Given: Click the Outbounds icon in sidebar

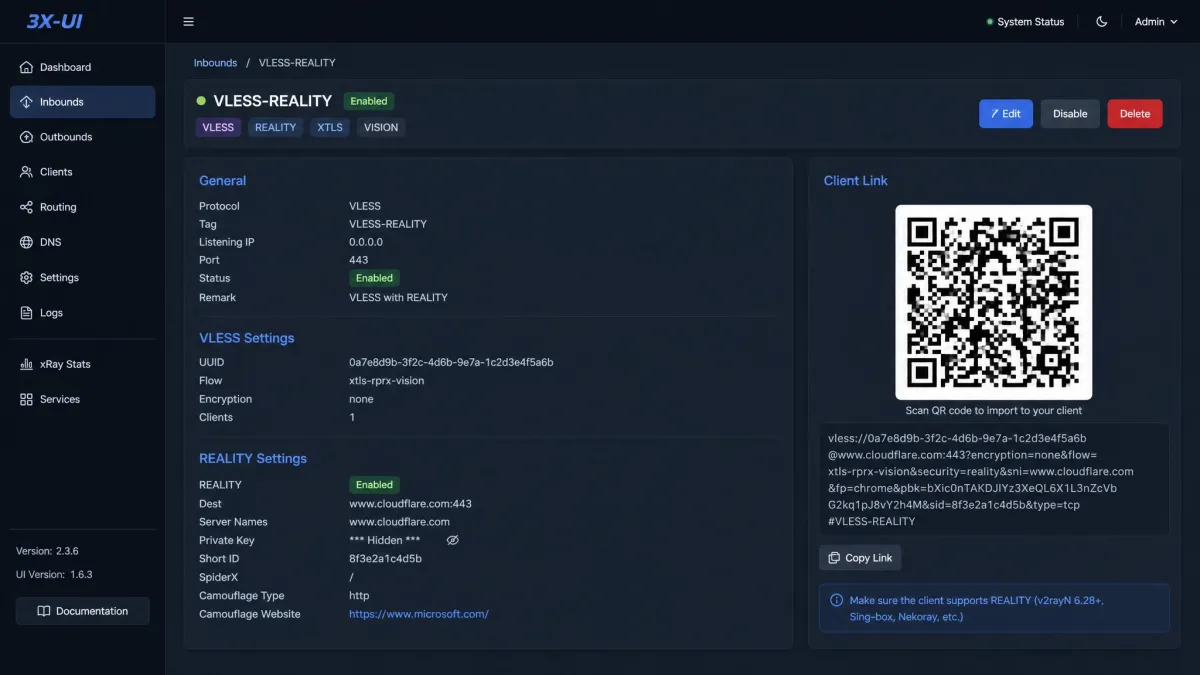Looking at the screenshot, I should (x=26, y=137).
